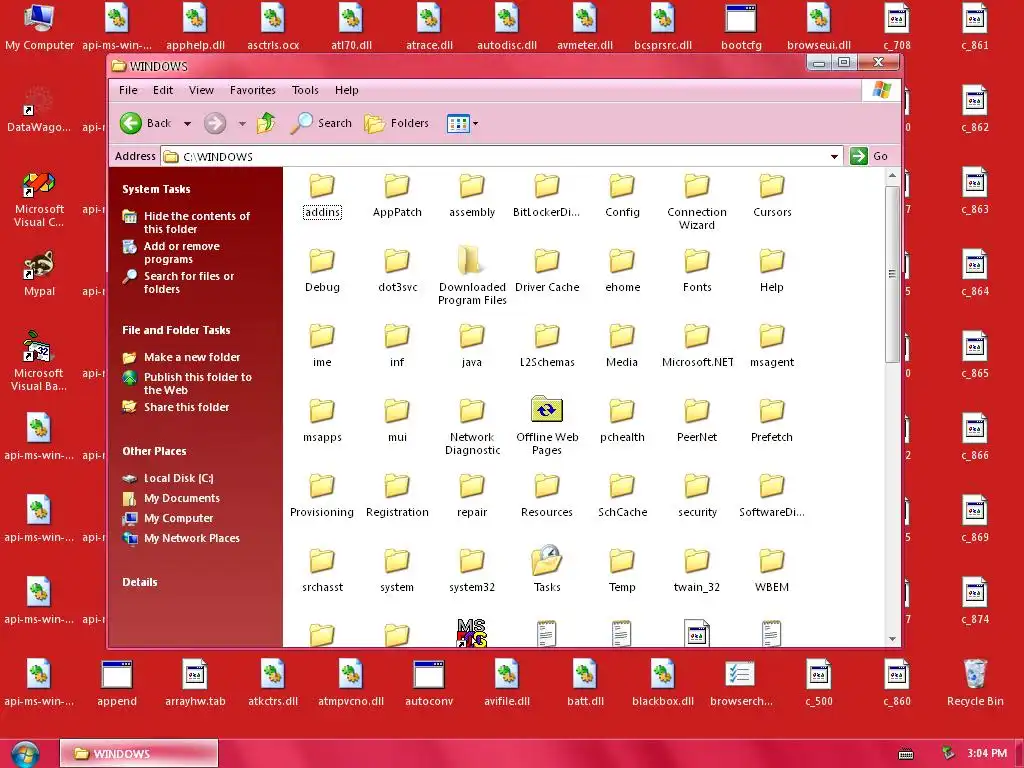Expand the Address bar dropdown
1024x768 pixels.
pyautogui.click(x=834, y=156)
